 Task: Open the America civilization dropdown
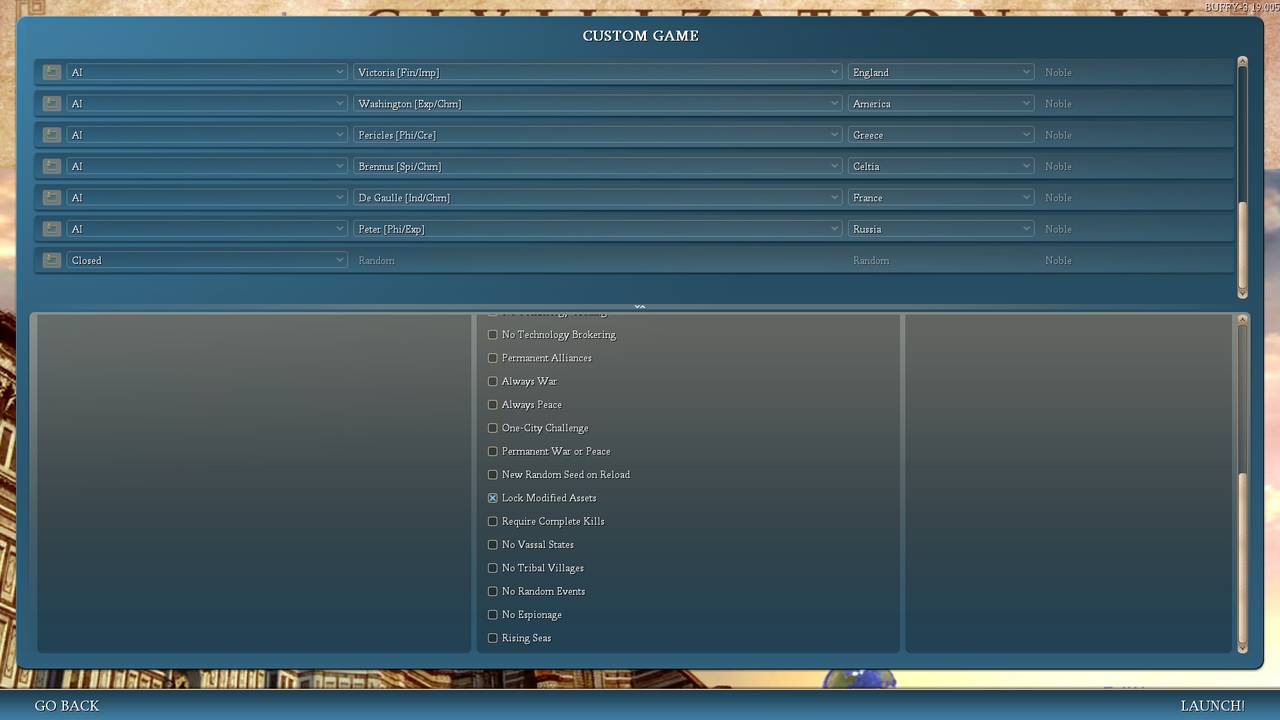coord(941,103)
